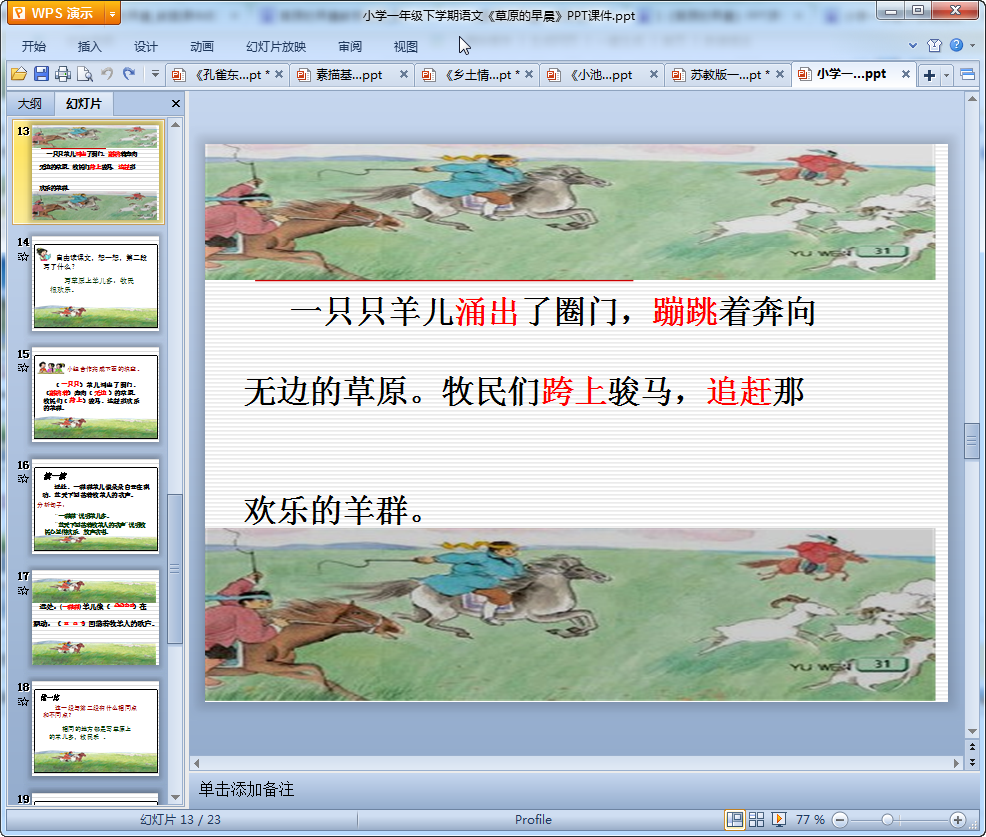The height and width of the screenshot is (837, 986).
Task: Switch to the 《乡土情...pt document tab
Action: pyautogui.click(x=475, y=75)
